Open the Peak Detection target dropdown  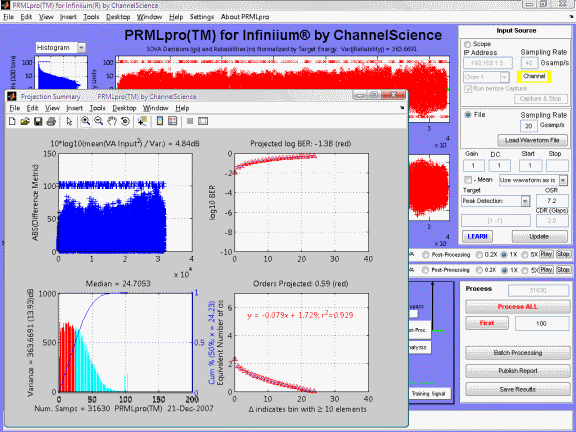coord(525,201)
